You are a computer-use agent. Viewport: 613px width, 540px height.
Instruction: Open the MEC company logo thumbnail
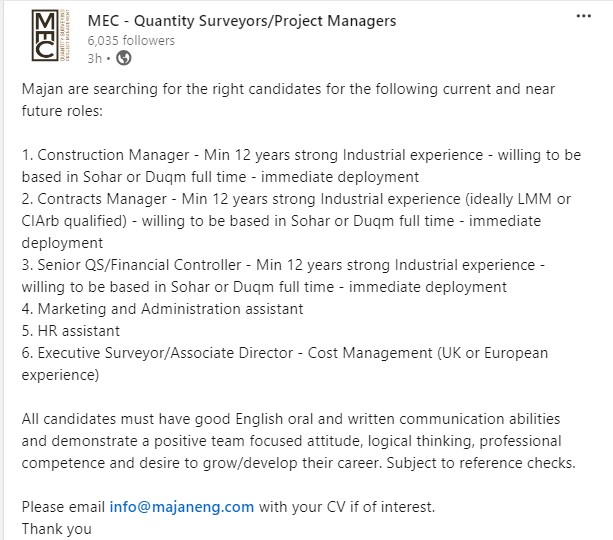50,36
